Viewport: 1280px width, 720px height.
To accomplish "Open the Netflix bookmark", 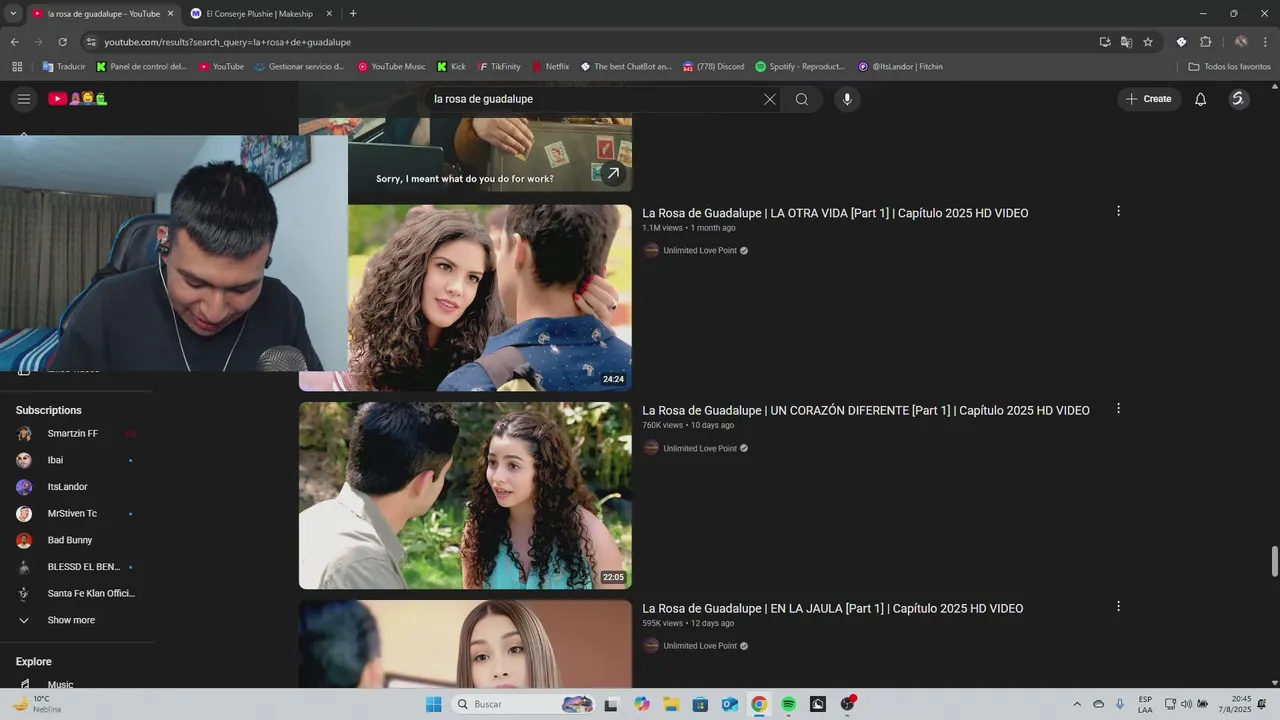I will pyautogui.click(x=551, y=67).
